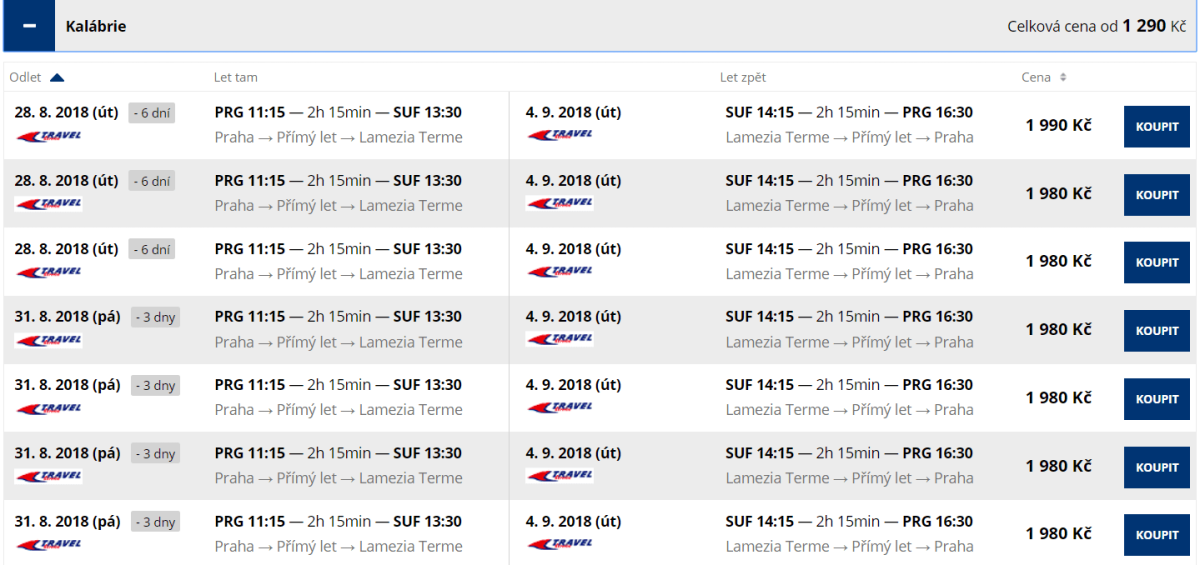Click the Kalábrie destination header title
The height and width of the screenshot is (565, 1200).
[x=96, y=26]
